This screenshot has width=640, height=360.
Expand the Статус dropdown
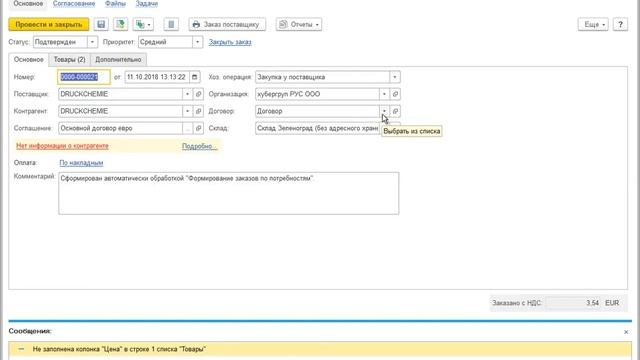[92, 42]
